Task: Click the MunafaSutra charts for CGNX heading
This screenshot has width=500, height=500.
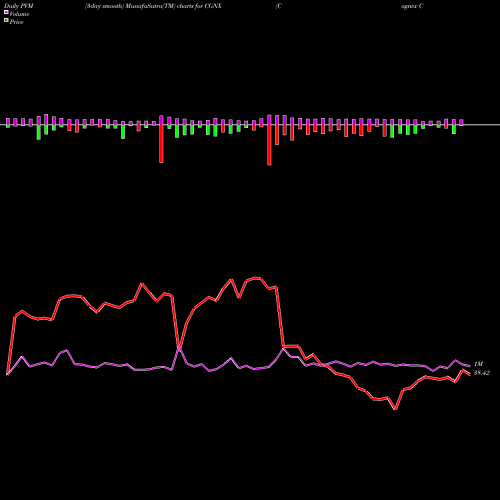Action: point(153,6)
